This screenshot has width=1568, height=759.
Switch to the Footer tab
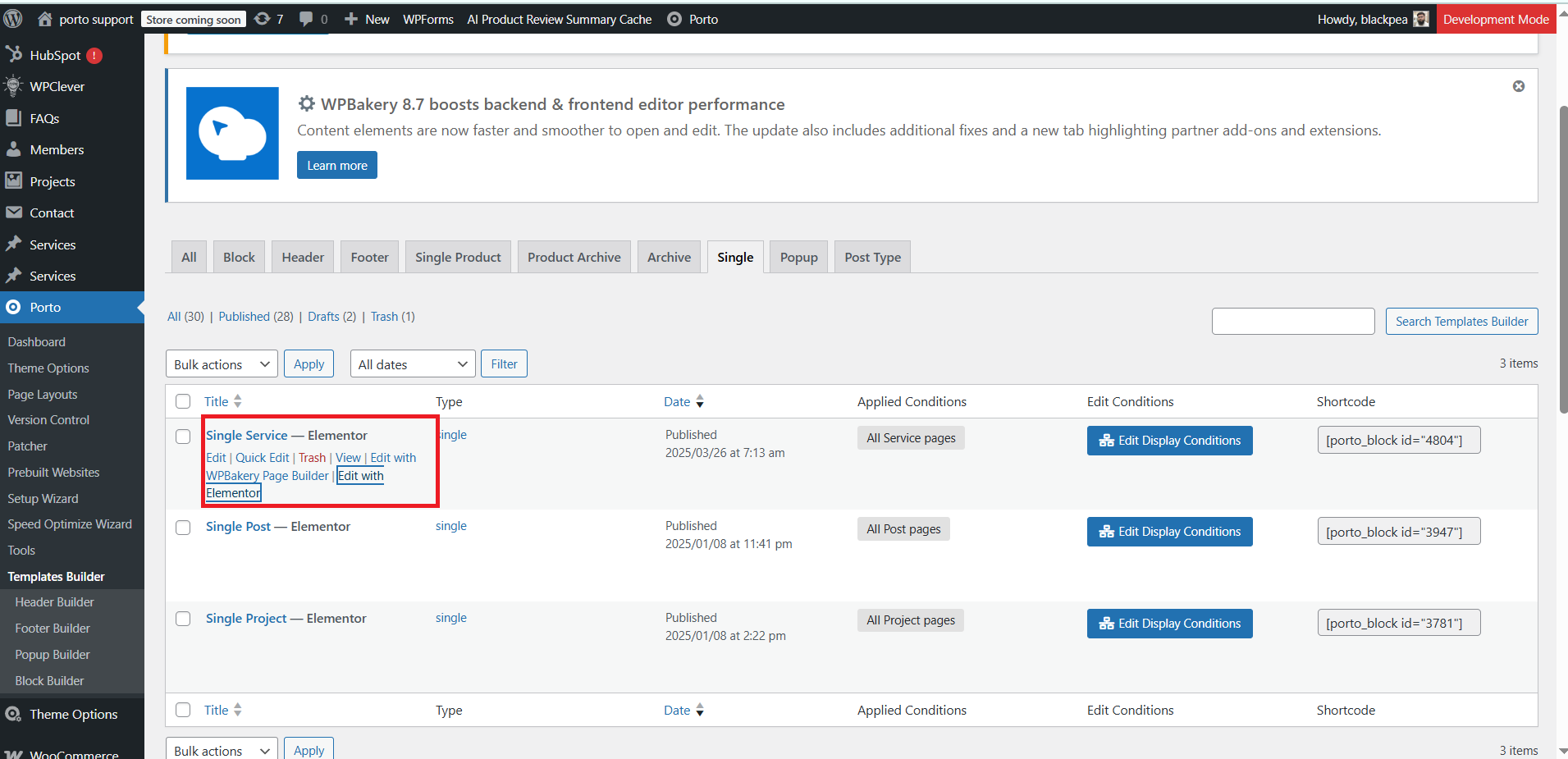point(370,257)
